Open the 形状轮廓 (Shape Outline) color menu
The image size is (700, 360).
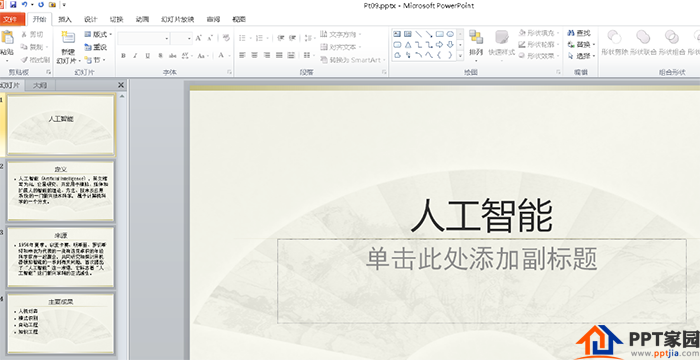pos(539,45)
